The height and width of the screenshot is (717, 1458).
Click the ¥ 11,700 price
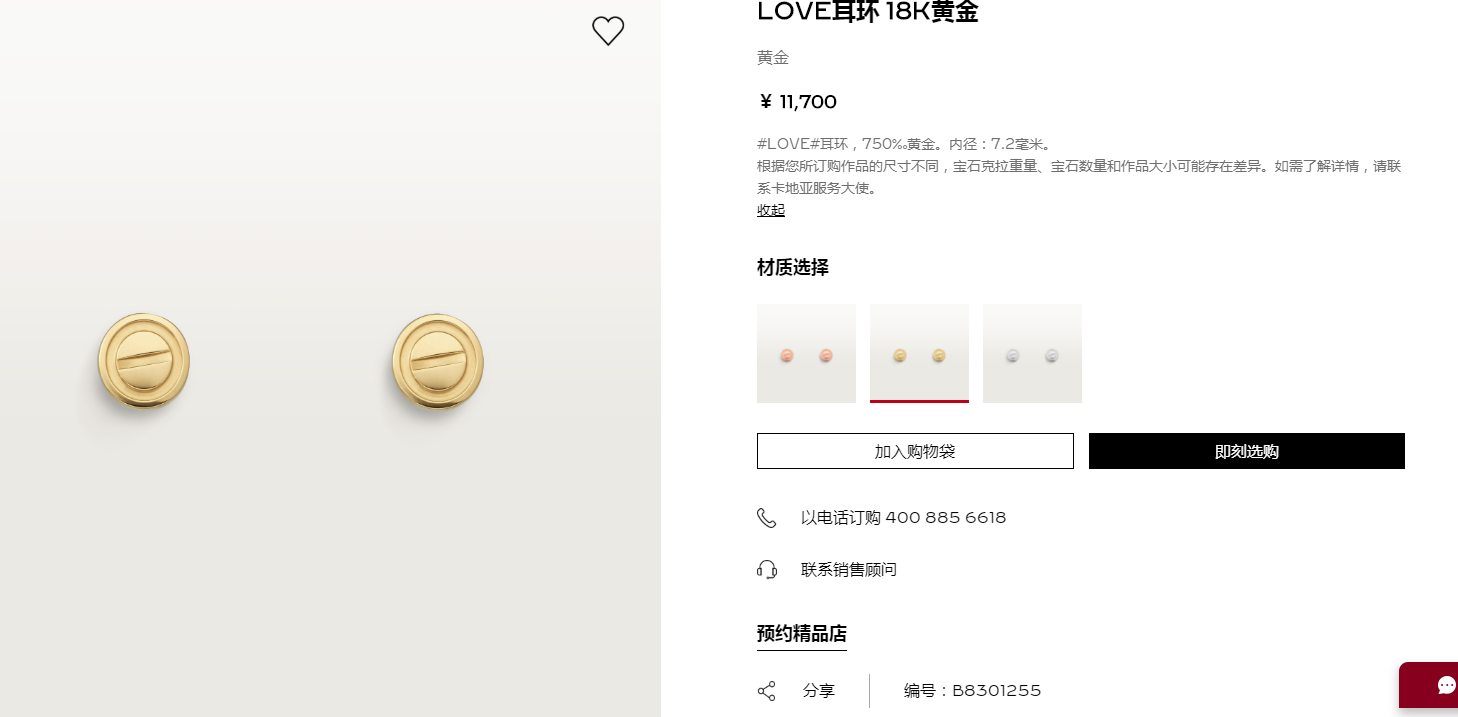(x=797, y=102)
